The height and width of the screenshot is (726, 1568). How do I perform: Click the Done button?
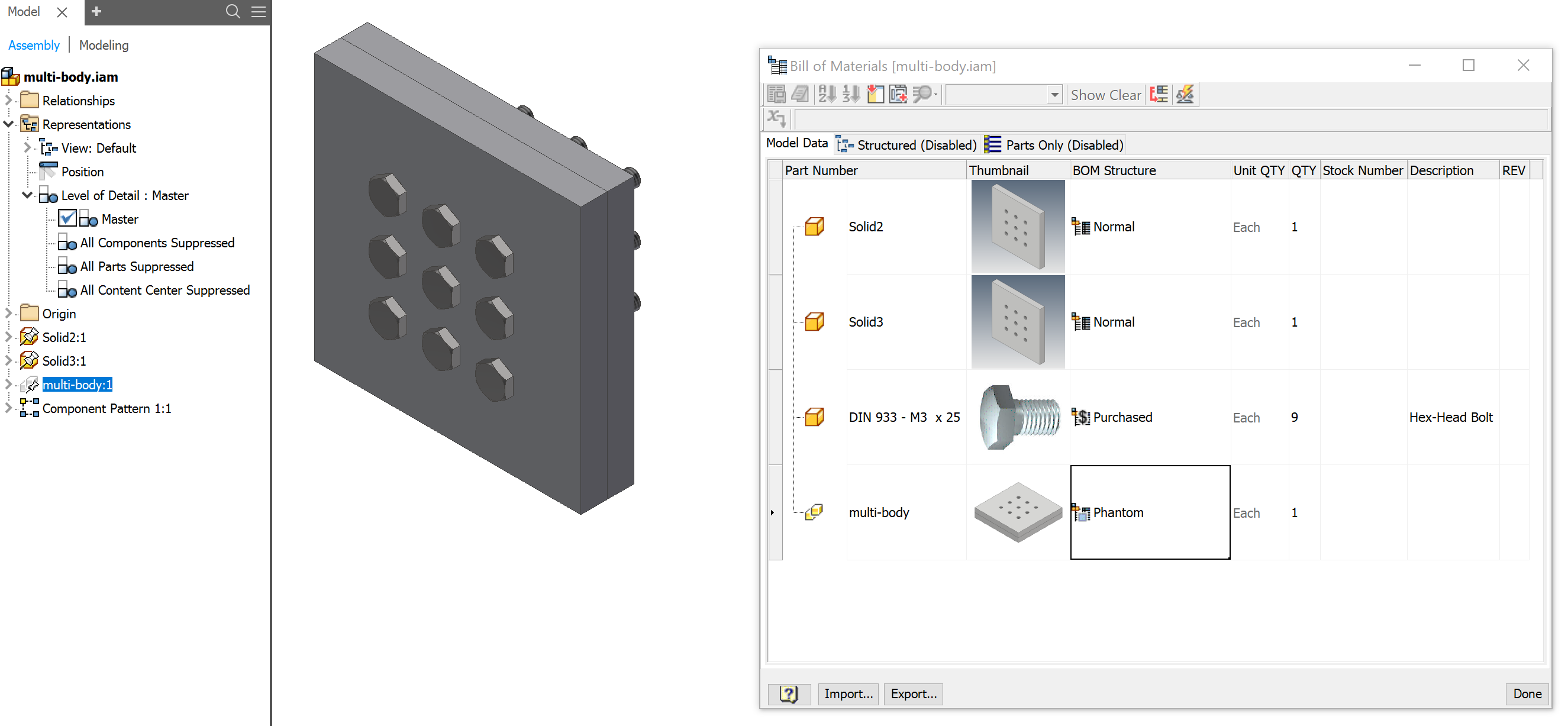click(1527, 693)
